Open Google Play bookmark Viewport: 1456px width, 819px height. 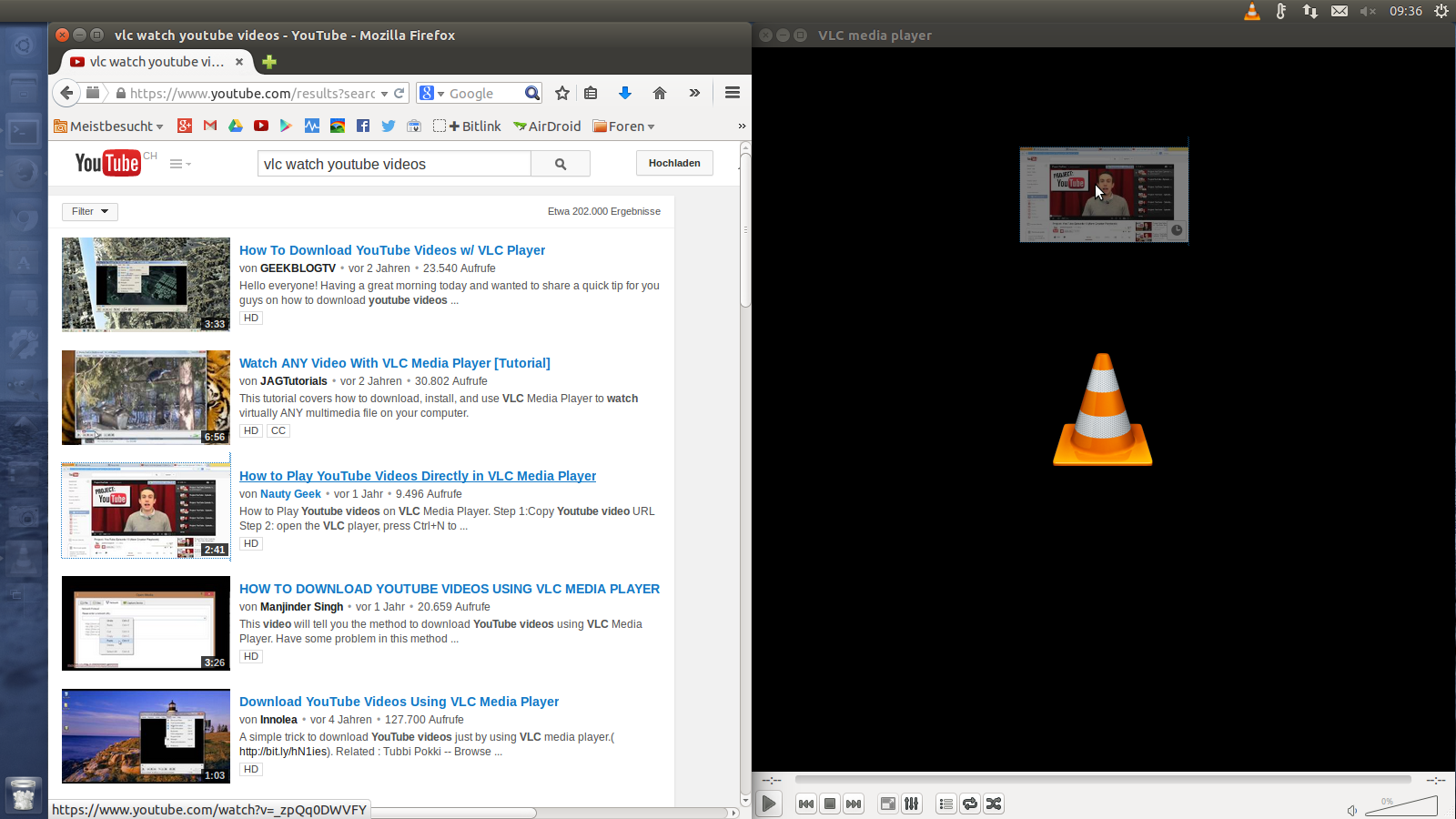point(286,126)
